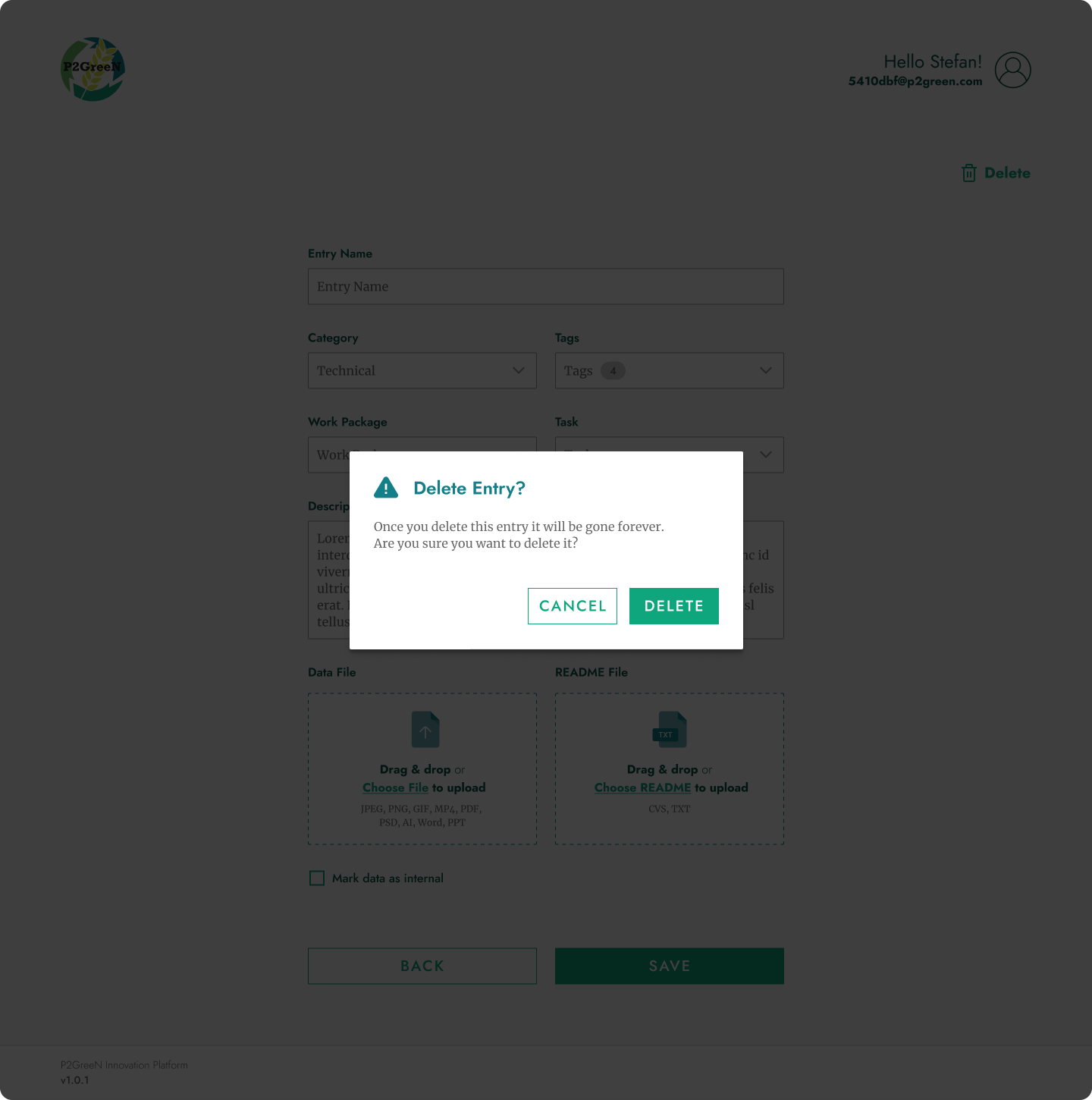Image resolution: width=1092 pixels, height=1100 pixels.
Task: Open the user profile avatar icon
Action: pos(1012,70)
